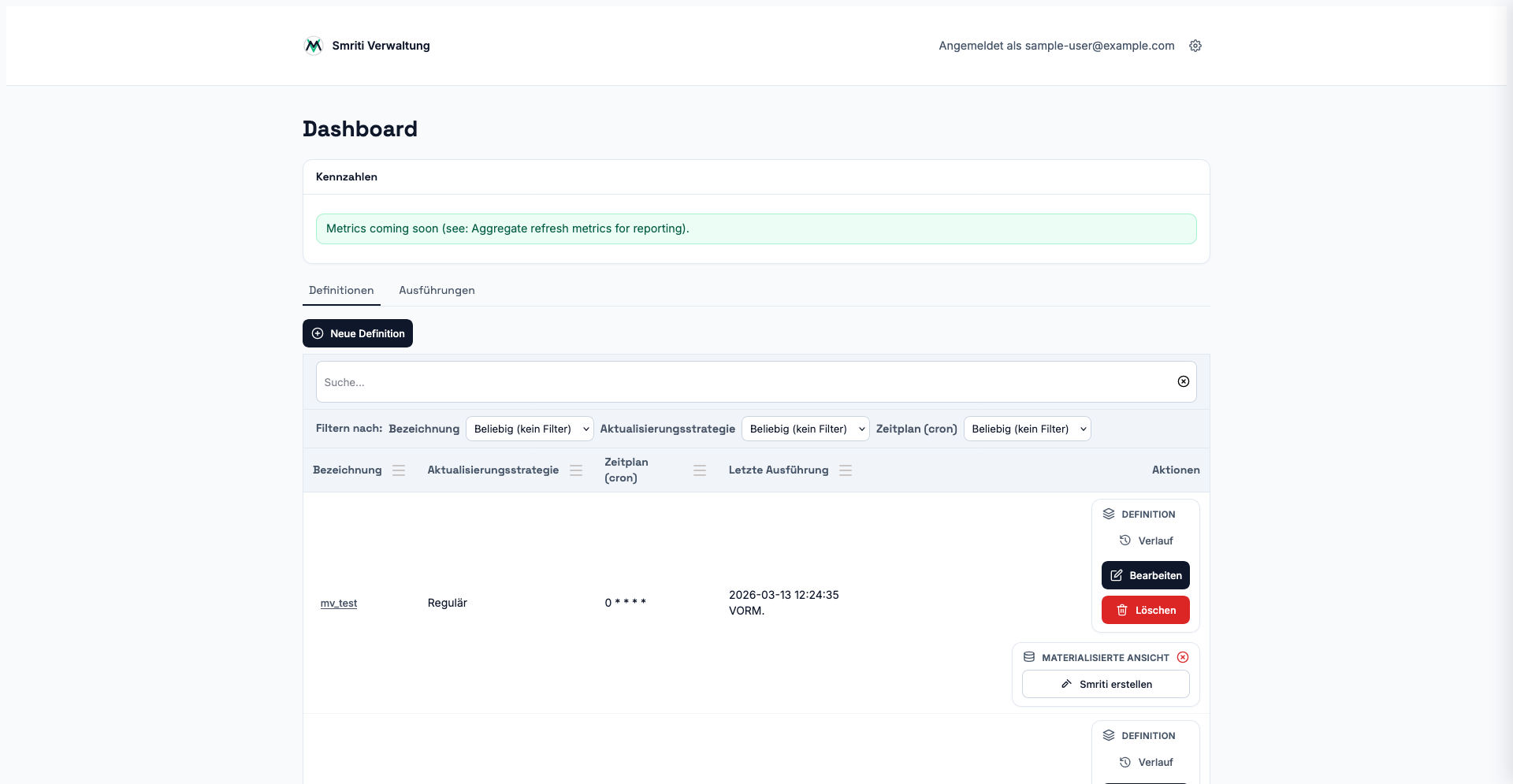View Verlauf history for mv_test
This screenshot has height=784, width=1513.
click(x=1147, y=541)
